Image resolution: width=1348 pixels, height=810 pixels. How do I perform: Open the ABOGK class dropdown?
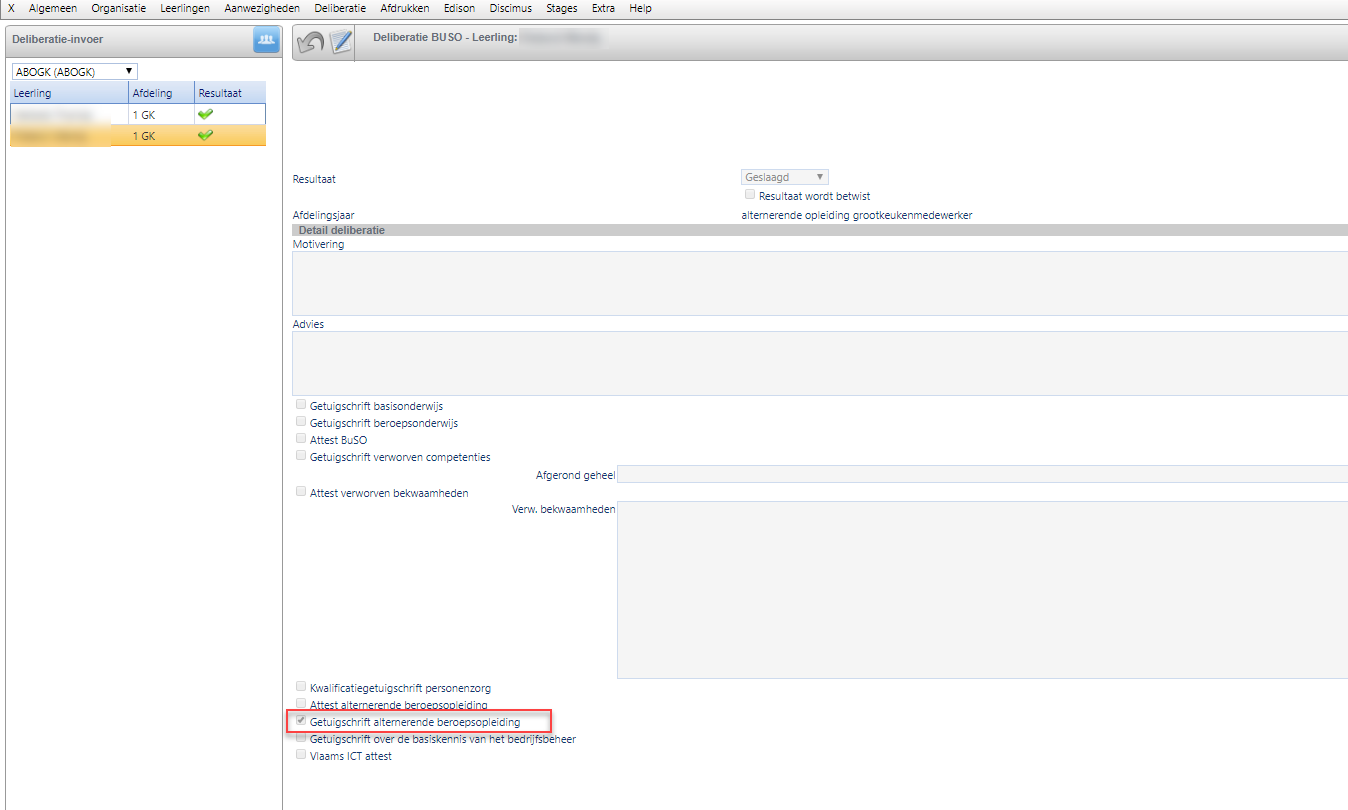coord(74,72)
